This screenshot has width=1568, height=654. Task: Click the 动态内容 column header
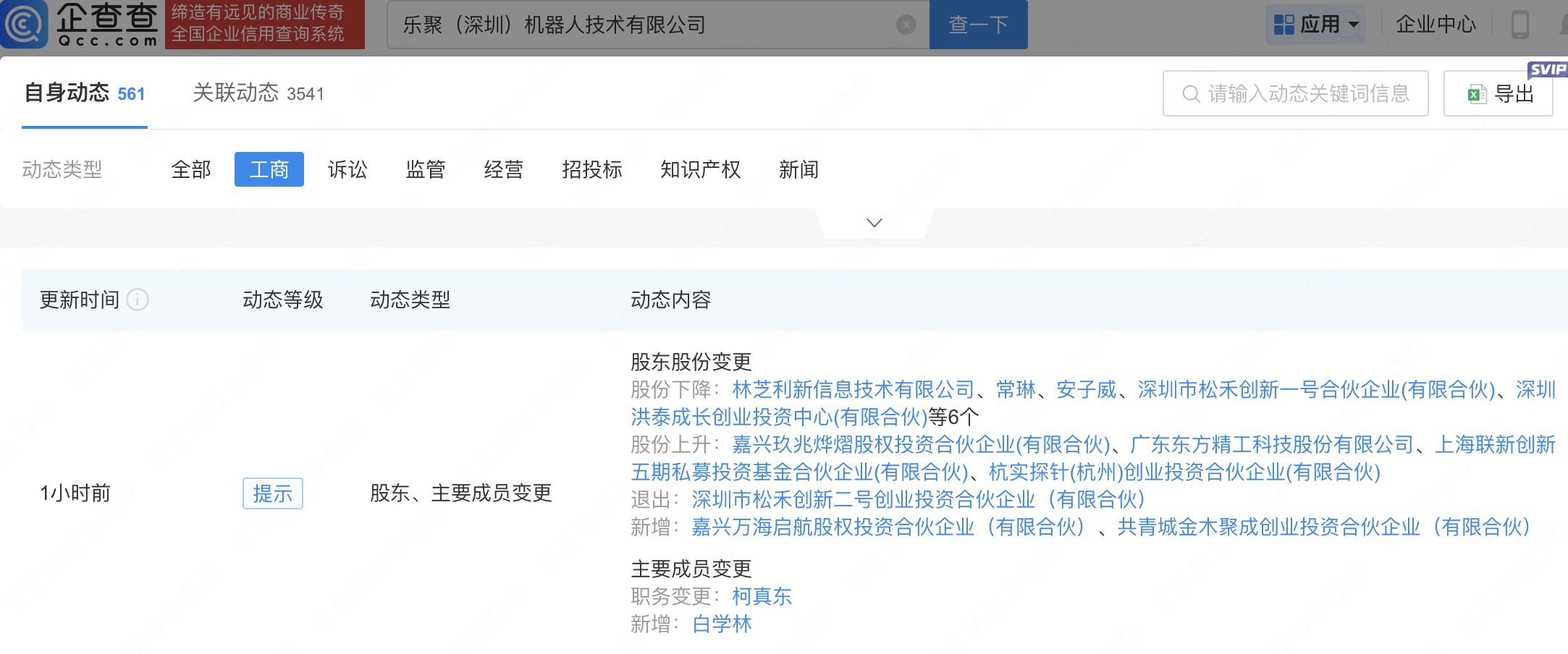tap(671, 300)
